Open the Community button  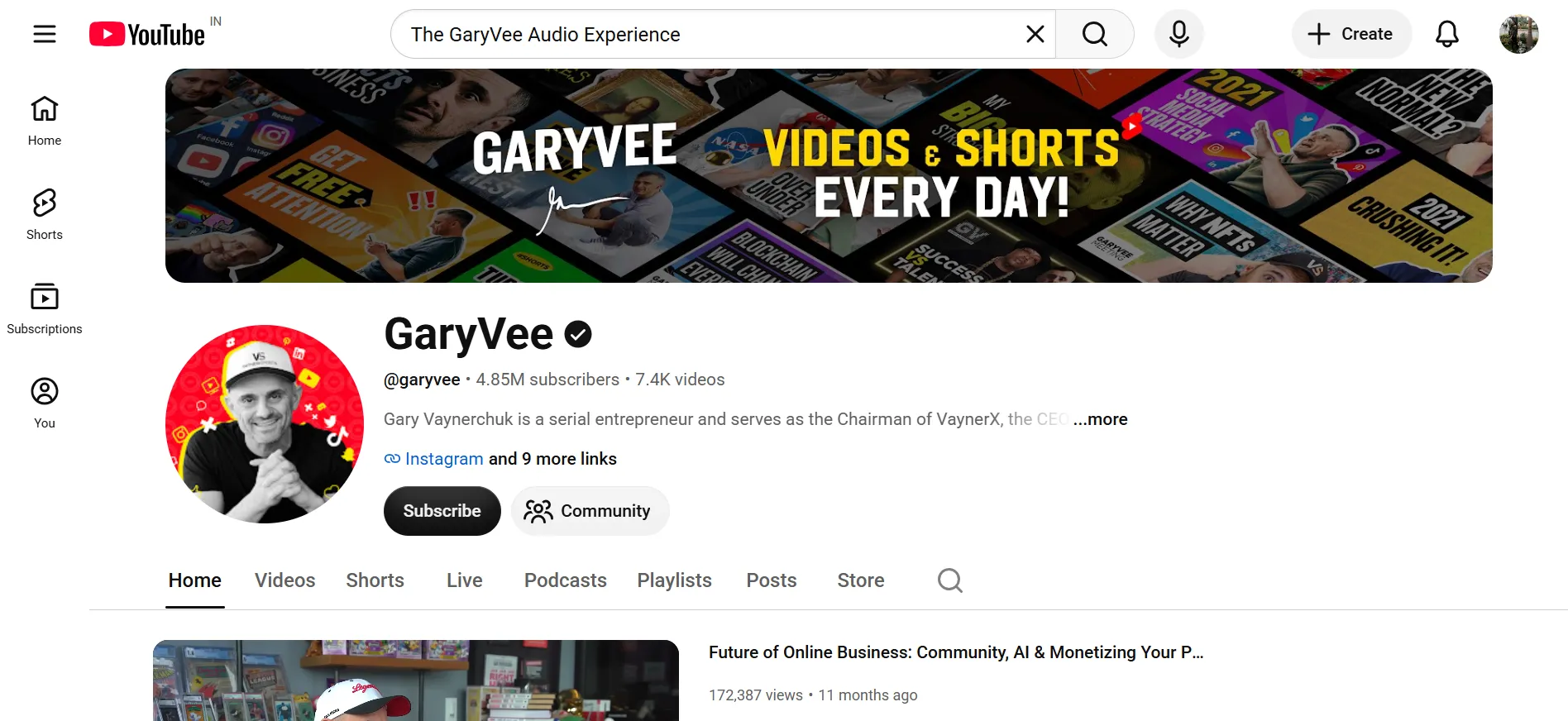pyautogui.click(x=590, y=511)
